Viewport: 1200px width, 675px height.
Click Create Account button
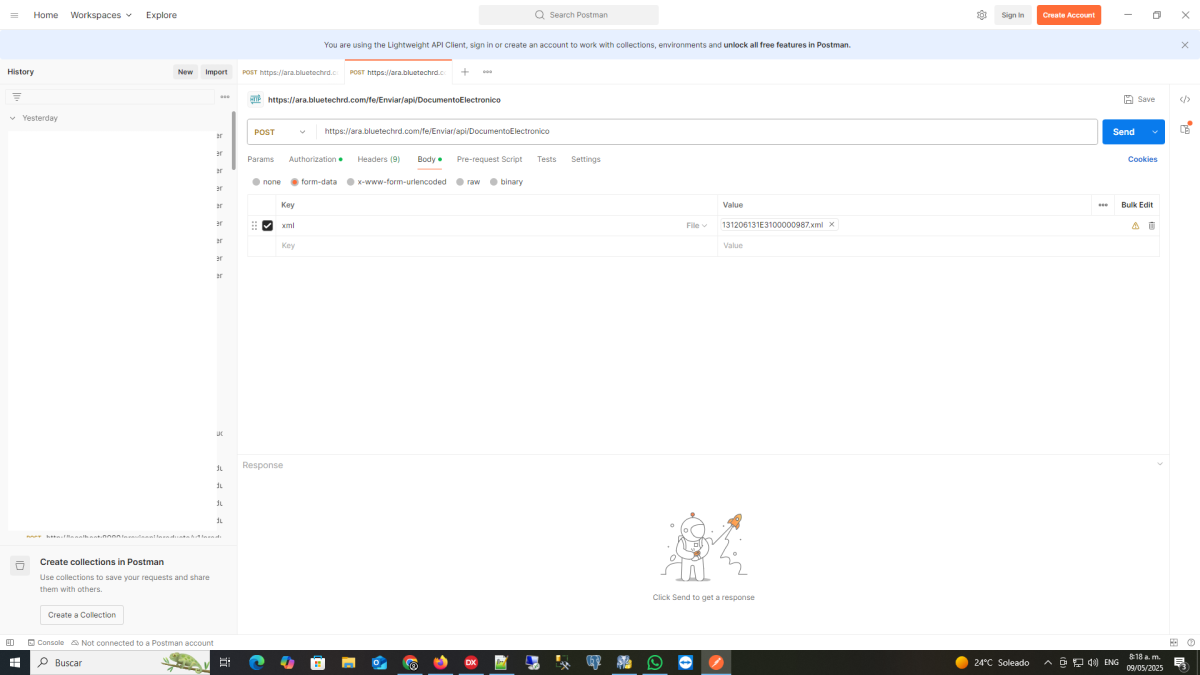click(x=1069, y=15)
